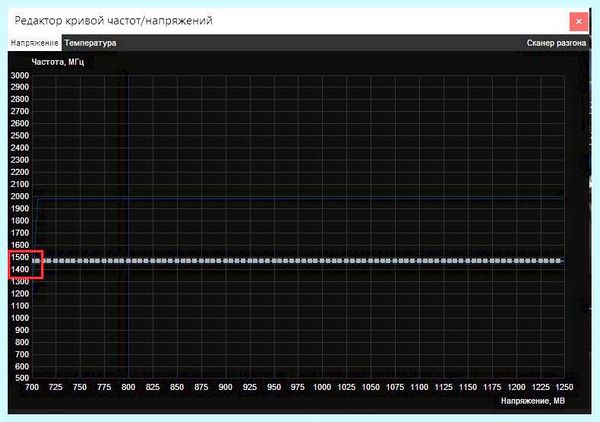Click the 1250 mV voltage axis label
This screenshot has height=422, width=600.
[x=564, y=387]
